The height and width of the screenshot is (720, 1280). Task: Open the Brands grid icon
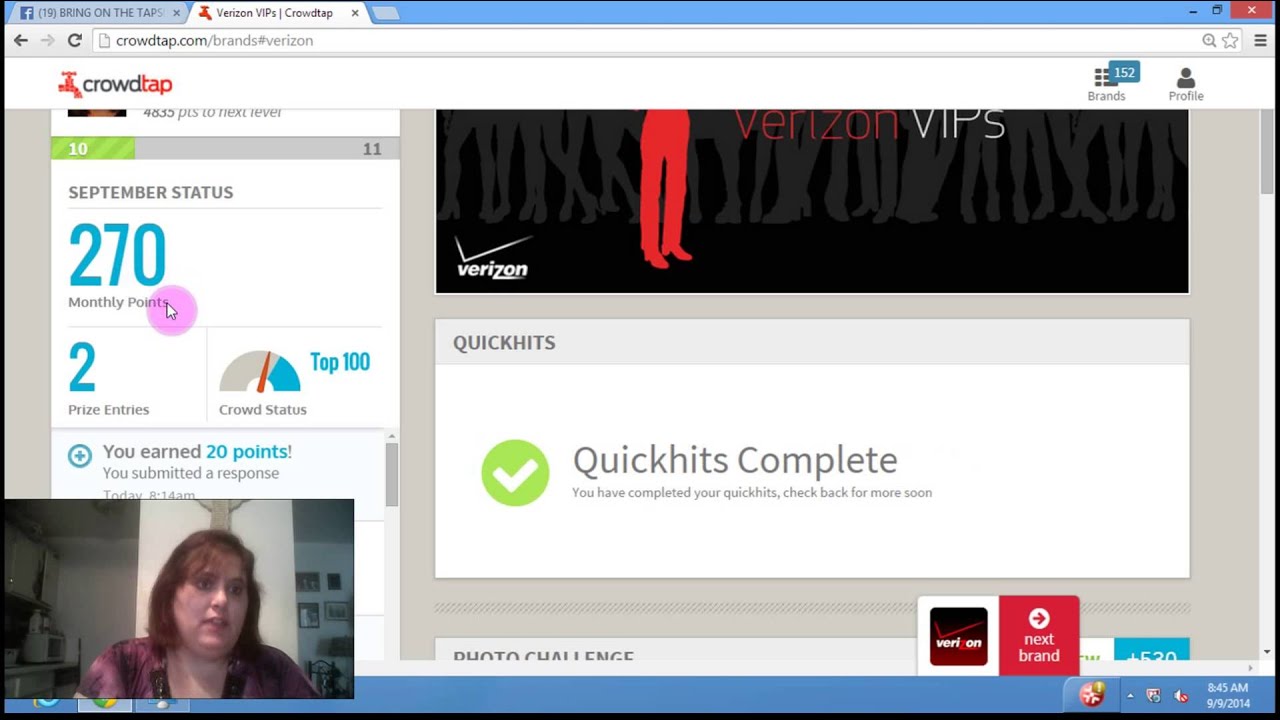click(x=1104, y=78)
